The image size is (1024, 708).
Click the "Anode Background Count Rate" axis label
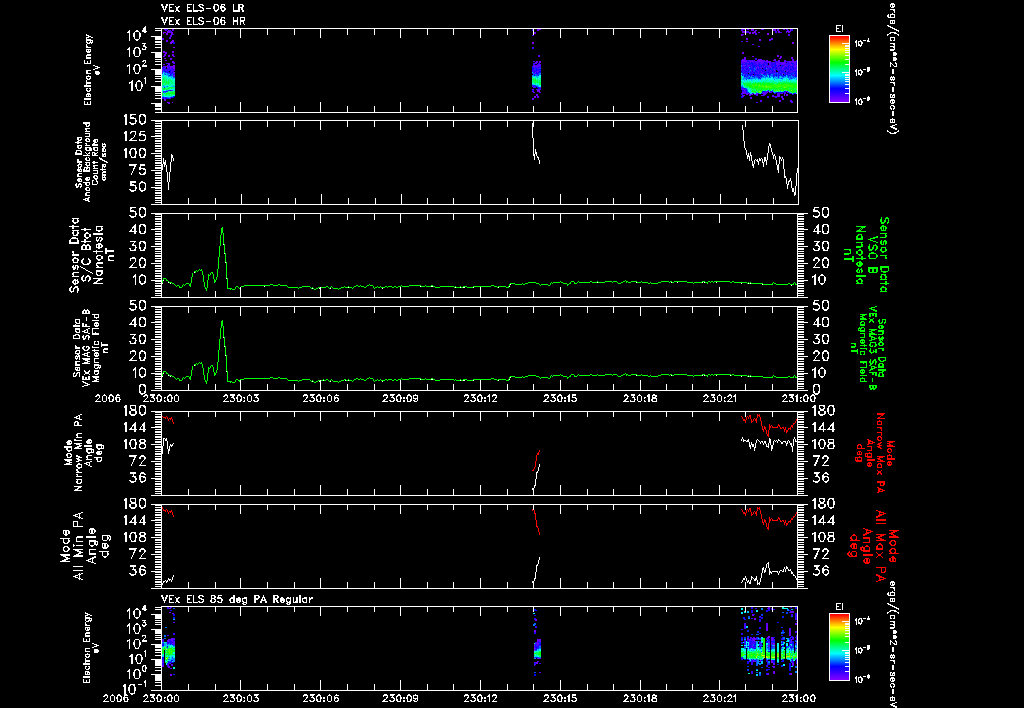(x=91, y=162)
